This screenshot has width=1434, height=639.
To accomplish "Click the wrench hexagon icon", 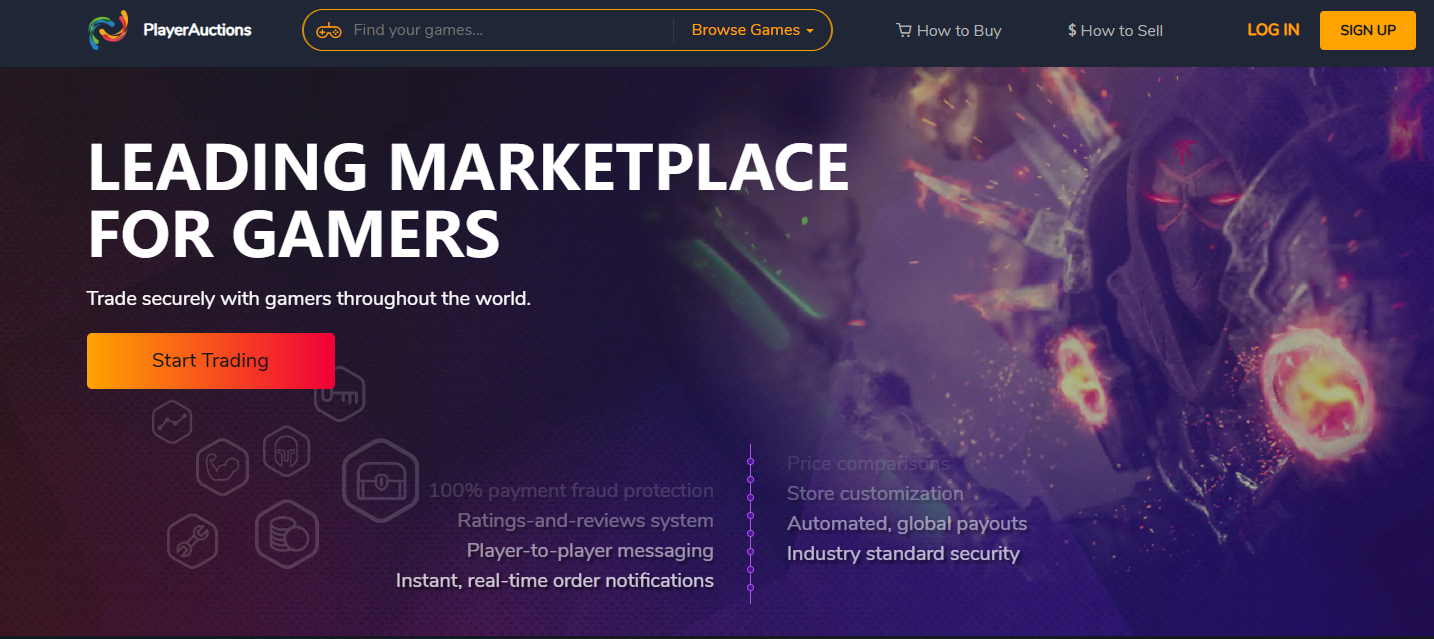I will pos(192,540).
